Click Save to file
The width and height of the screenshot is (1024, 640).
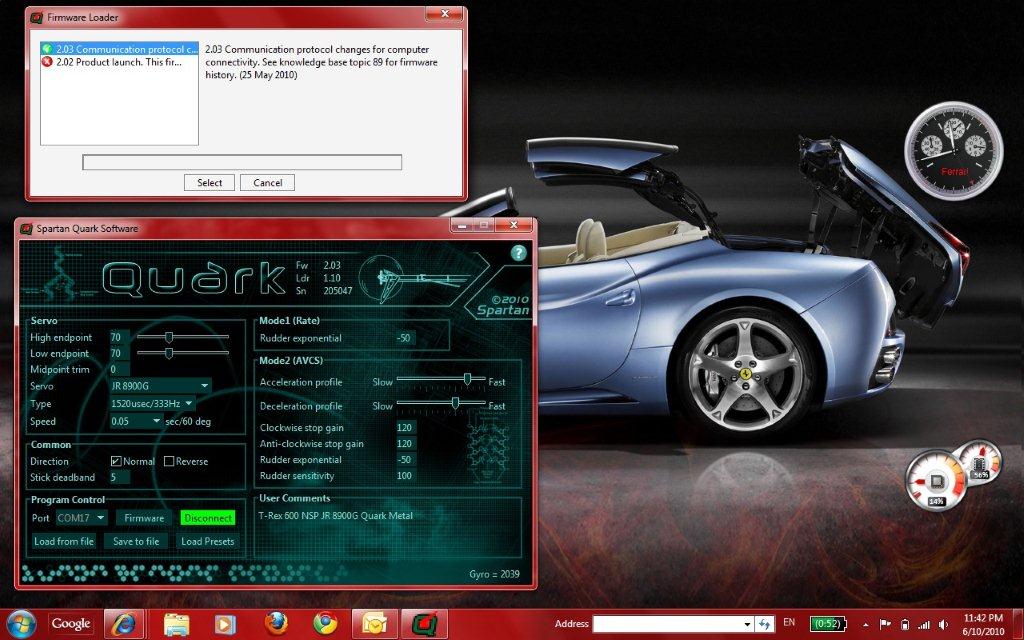(x=136, y=541)
